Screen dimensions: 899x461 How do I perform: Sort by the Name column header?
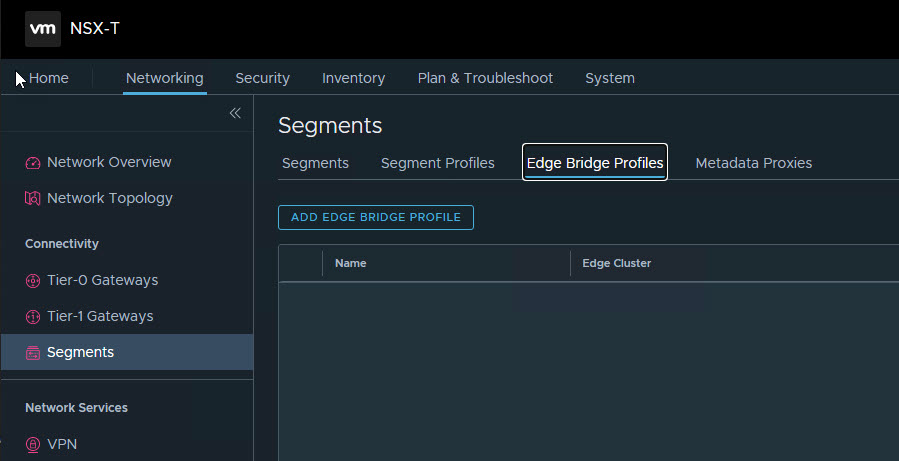click(350, 263)
